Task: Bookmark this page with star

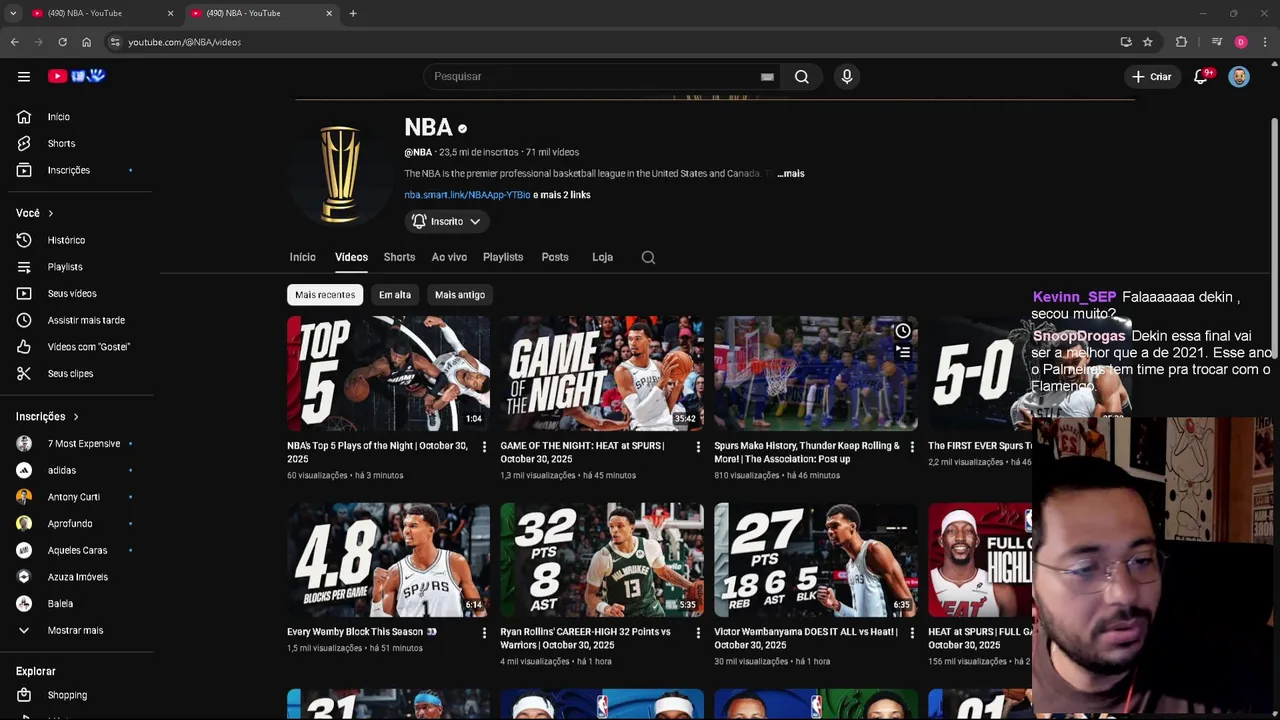Action: (1148, 42)
